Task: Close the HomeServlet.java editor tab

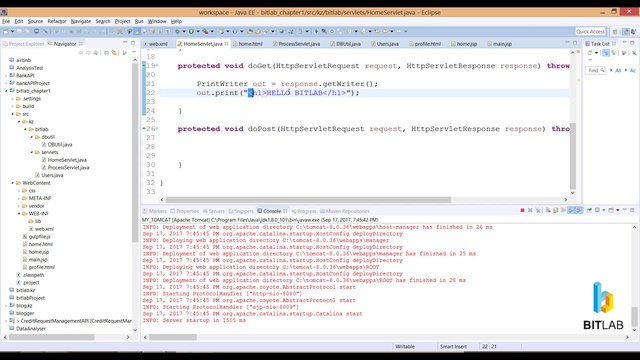Action: [x=227, y=44]
